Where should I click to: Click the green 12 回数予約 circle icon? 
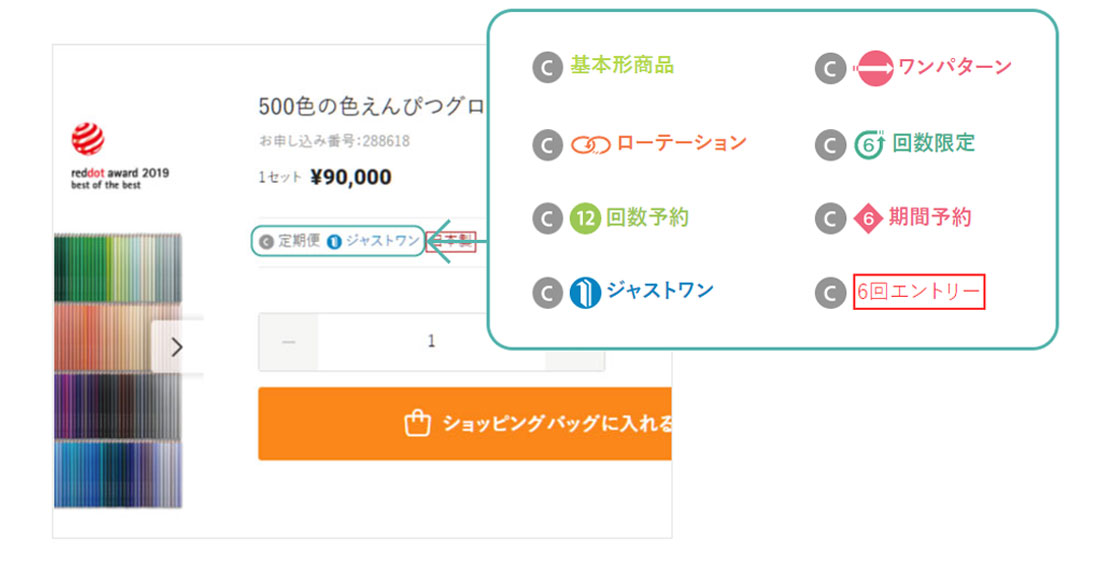[x=584, y=218]
